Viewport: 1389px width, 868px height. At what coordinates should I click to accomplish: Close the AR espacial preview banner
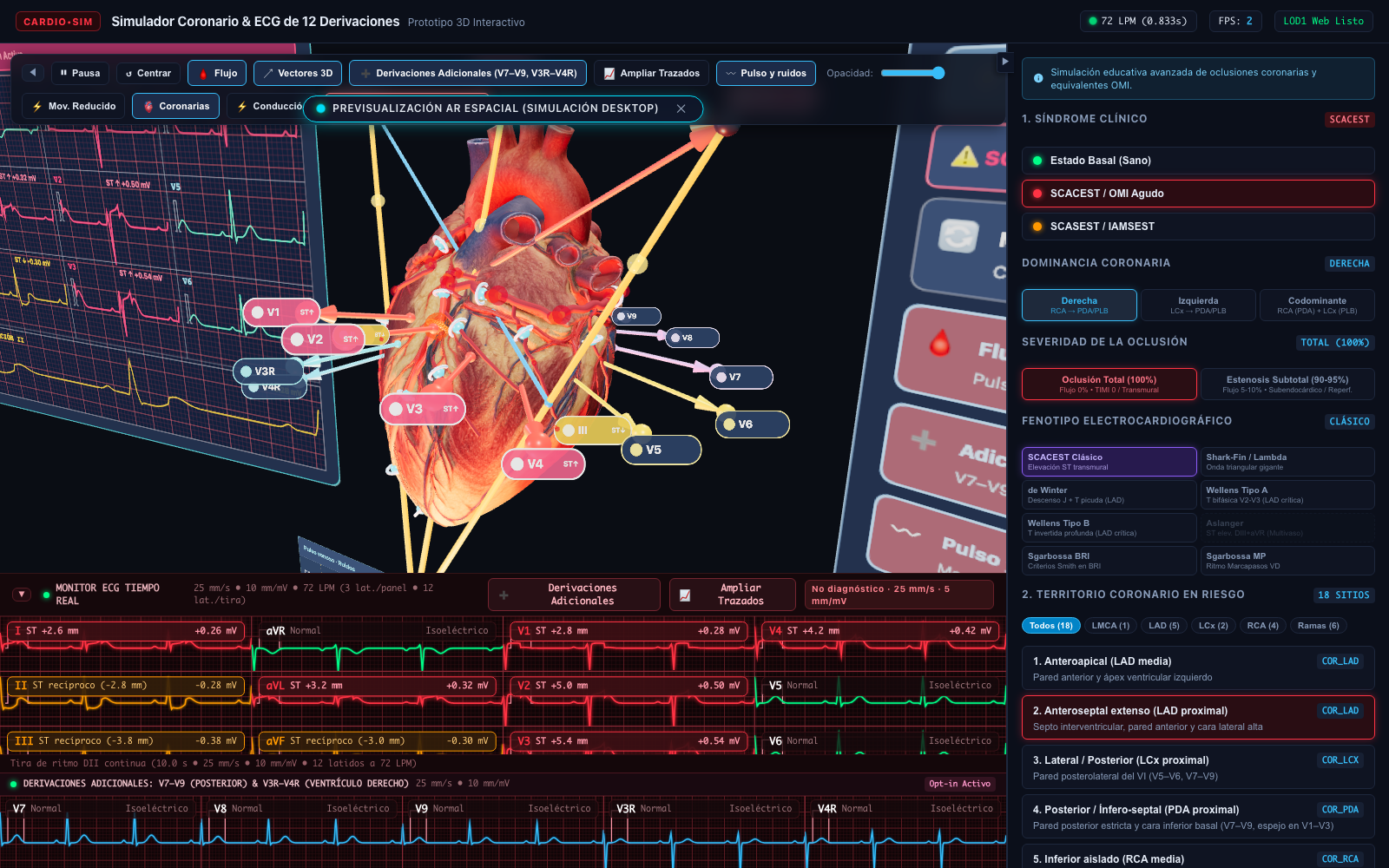click(x=681, y=108)
